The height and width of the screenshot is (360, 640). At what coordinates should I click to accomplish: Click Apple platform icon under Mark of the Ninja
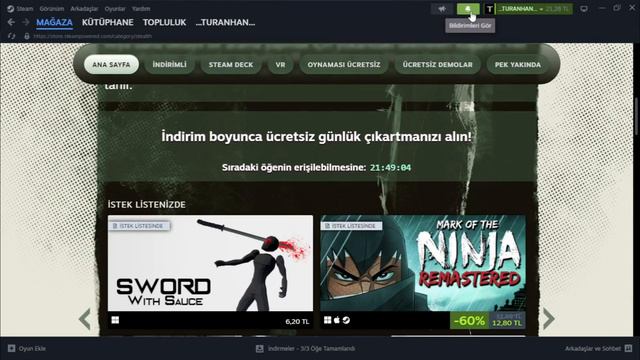coord(337,320)
